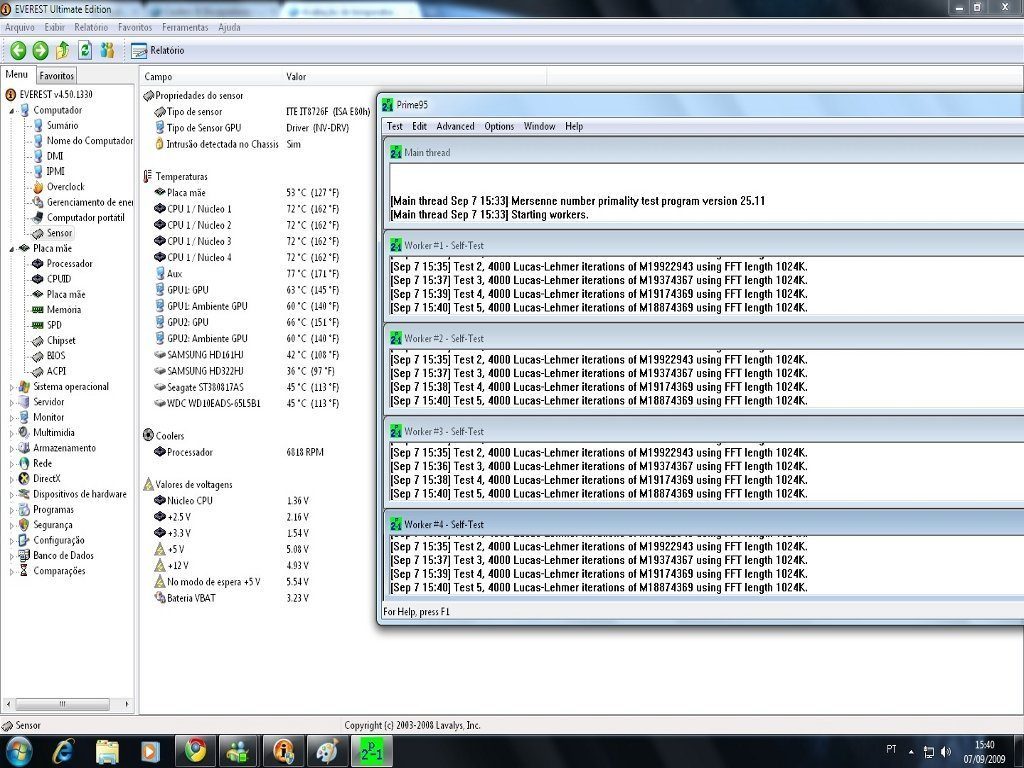The image size is (1024, 768).
Task: Select Computador portátil tree item
Action: (x=86, y=217)
